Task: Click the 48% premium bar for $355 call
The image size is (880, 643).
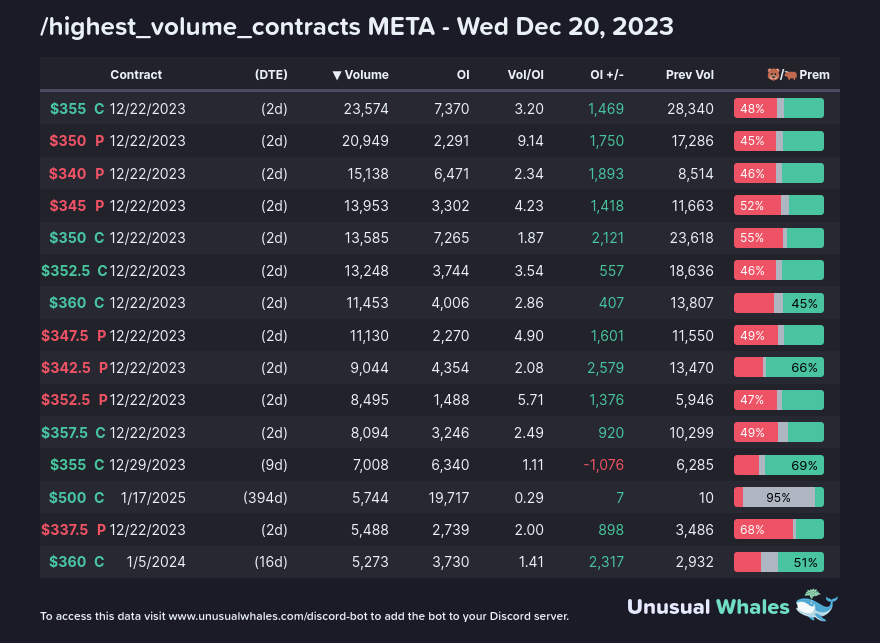Action: [778, 109]
